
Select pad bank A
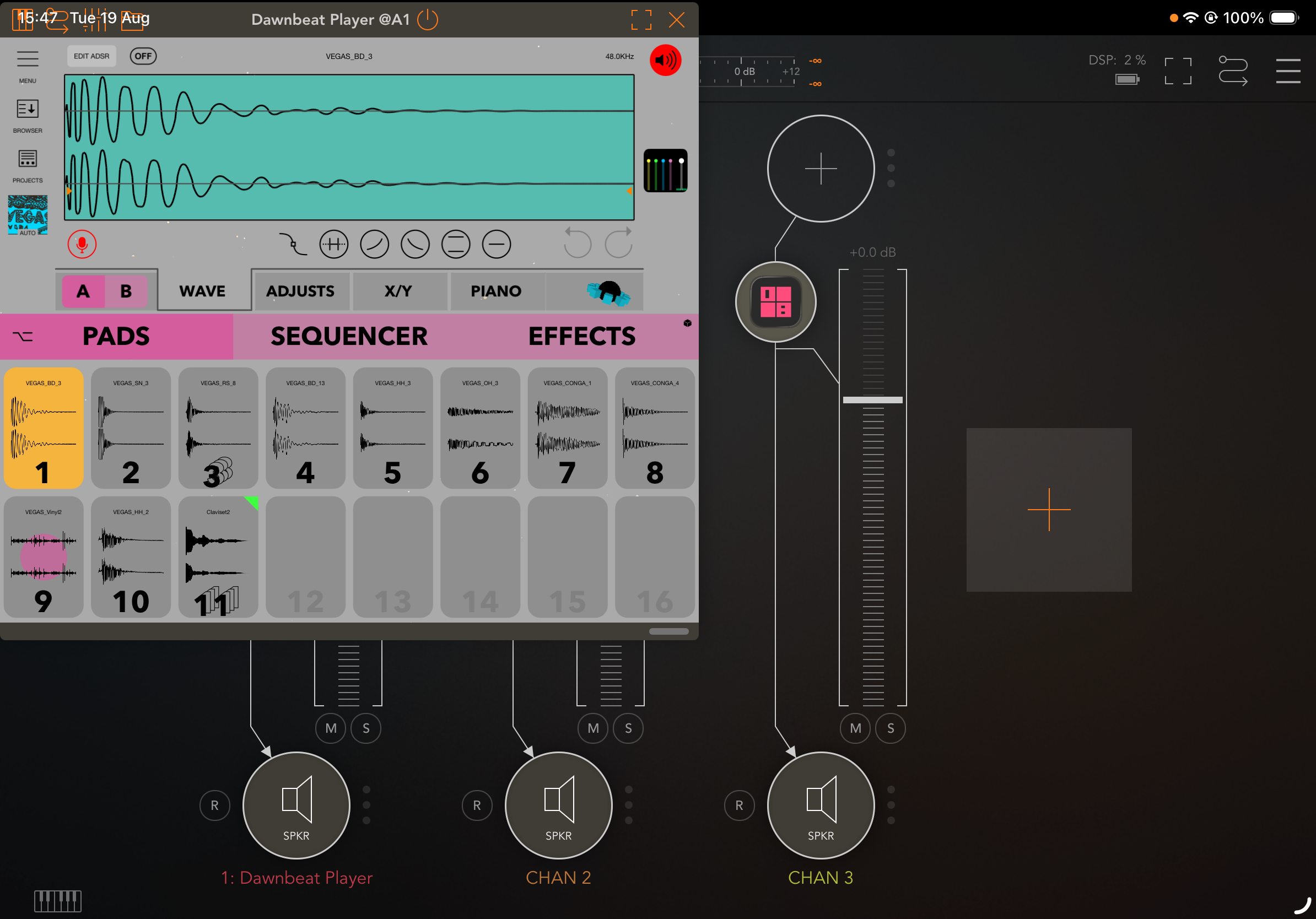point(83,291)
